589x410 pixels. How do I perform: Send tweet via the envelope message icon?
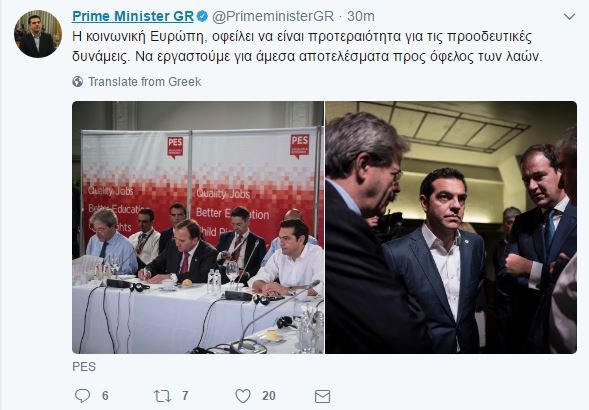coord(322,396)
